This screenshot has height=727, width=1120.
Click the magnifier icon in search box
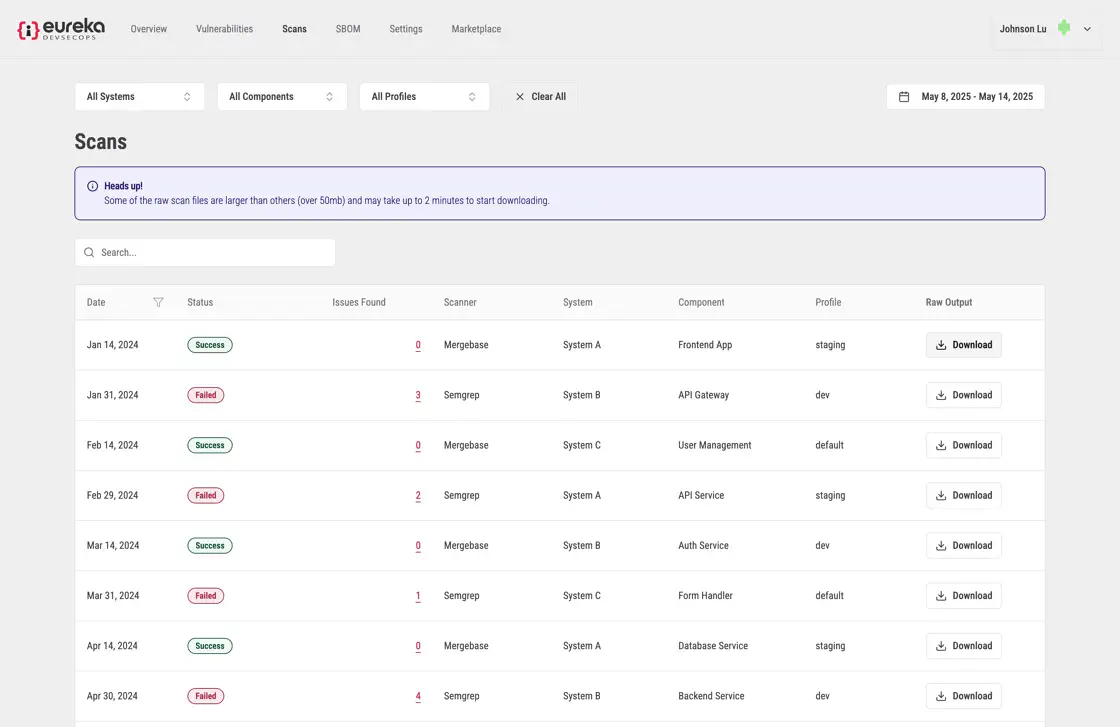[89, 253]
